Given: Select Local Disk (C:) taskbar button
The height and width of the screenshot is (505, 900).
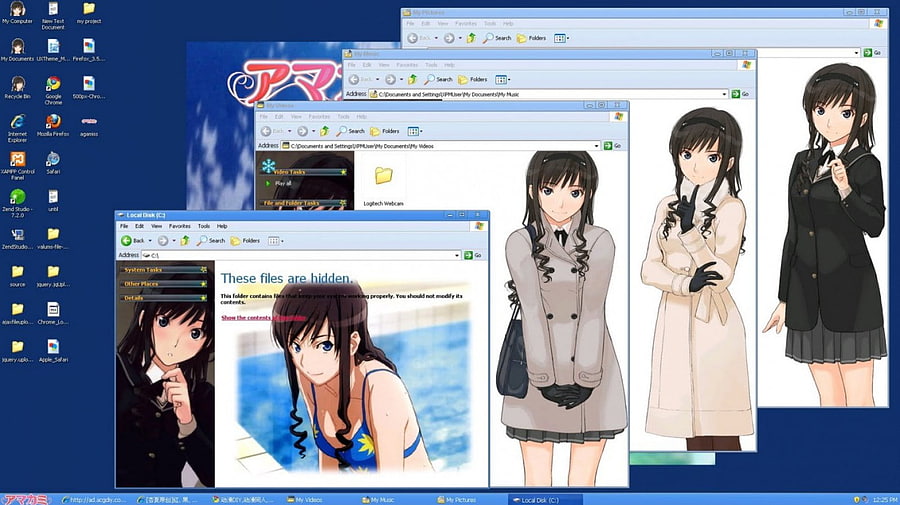Looking at the screenshot, I should (545, 499).
